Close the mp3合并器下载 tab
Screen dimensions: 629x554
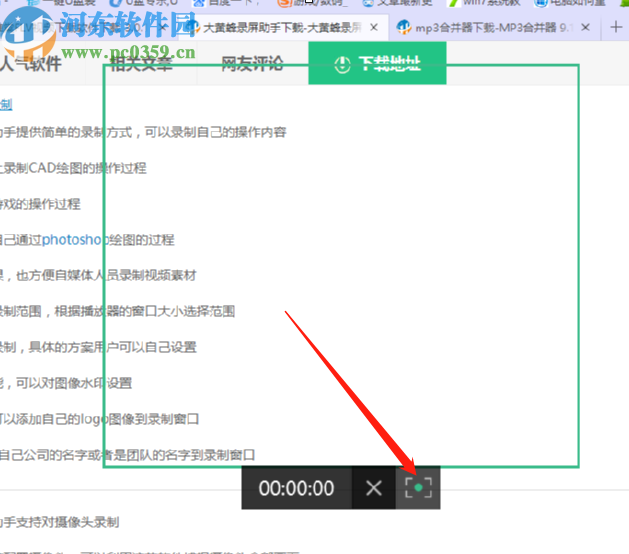point(585,27)
